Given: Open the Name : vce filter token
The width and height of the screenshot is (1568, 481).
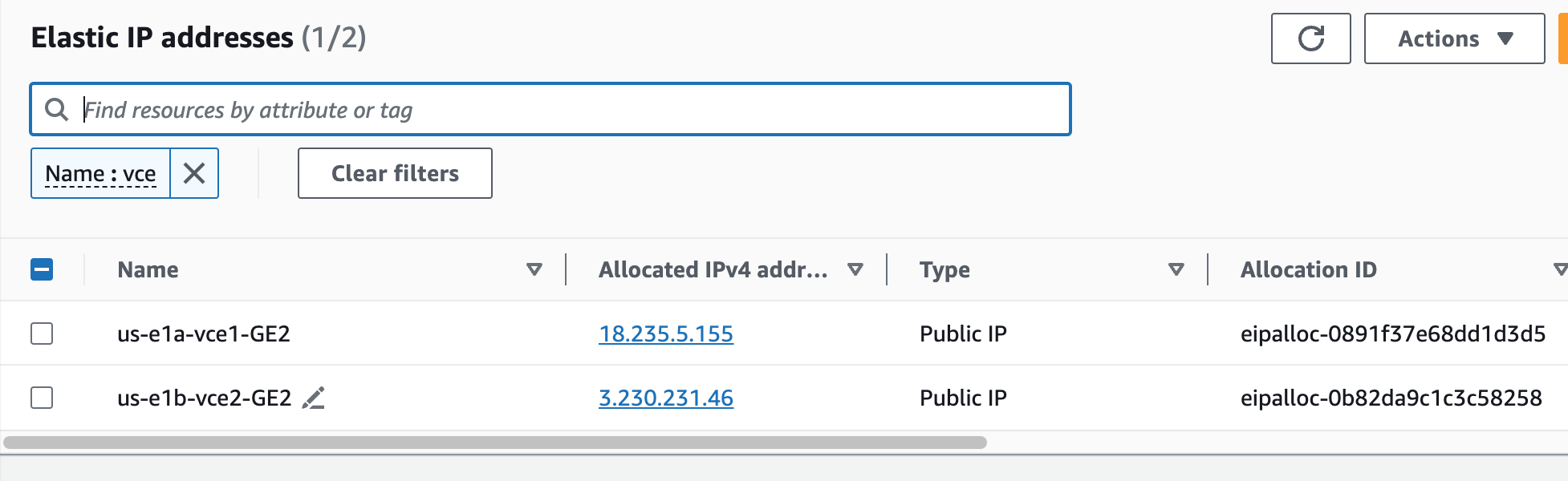Looking at the screenshot, I should (x=100, y=173).
